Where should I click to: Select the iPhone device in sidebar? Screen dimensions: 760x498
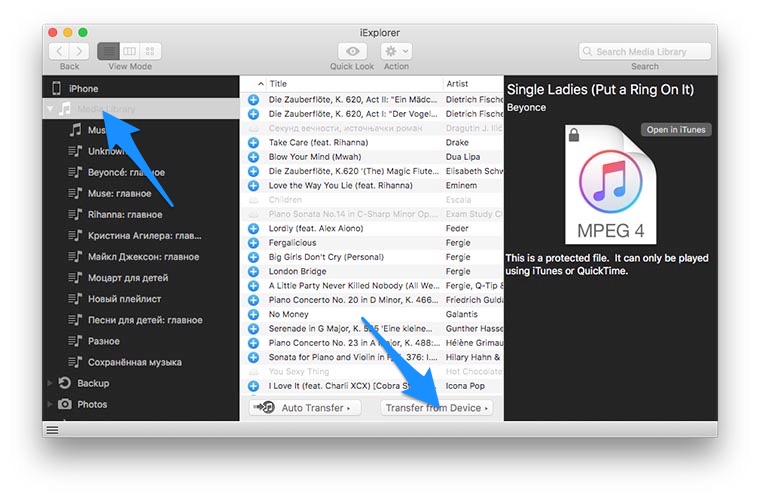click(x=141, y=88)
